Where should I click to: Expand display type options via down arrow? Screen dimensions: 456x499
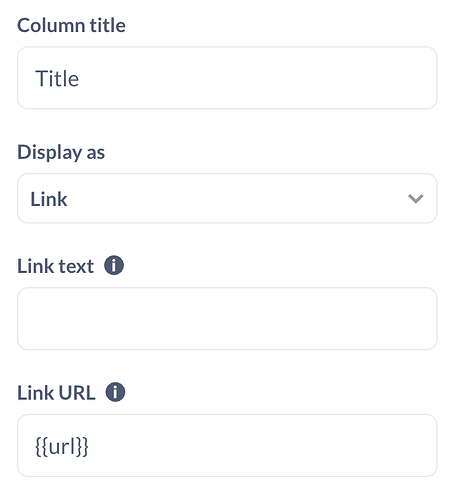click(415, 198)
